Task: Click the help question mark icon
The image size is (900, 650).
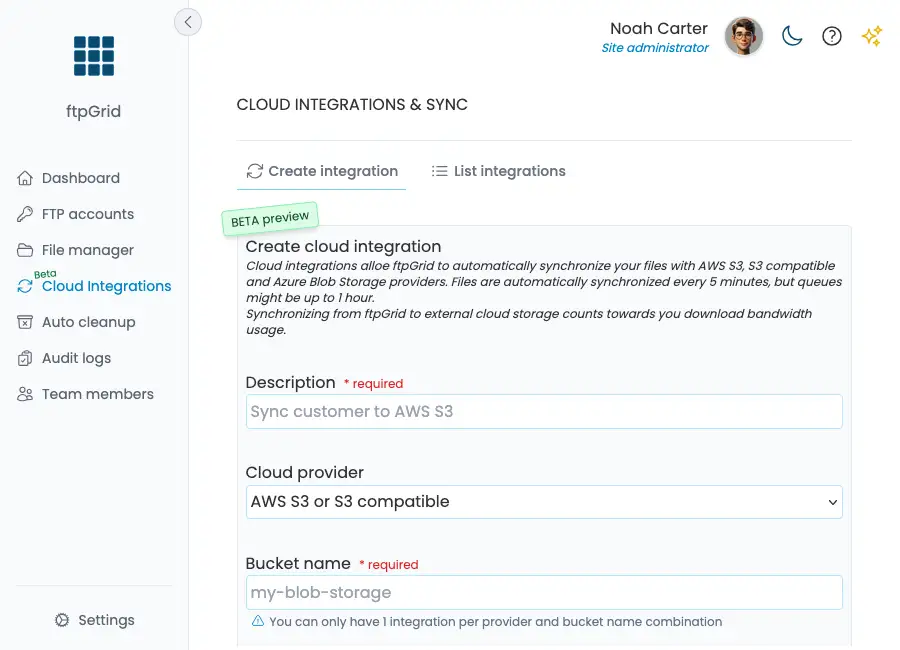Action: (x=831, y=36)
